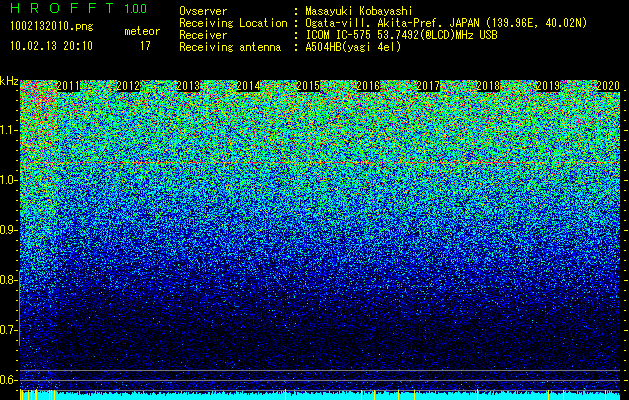This screenshot has width=629, height=400.
Task: Click the 2012 time marker
Action: [x=128, y=86]
